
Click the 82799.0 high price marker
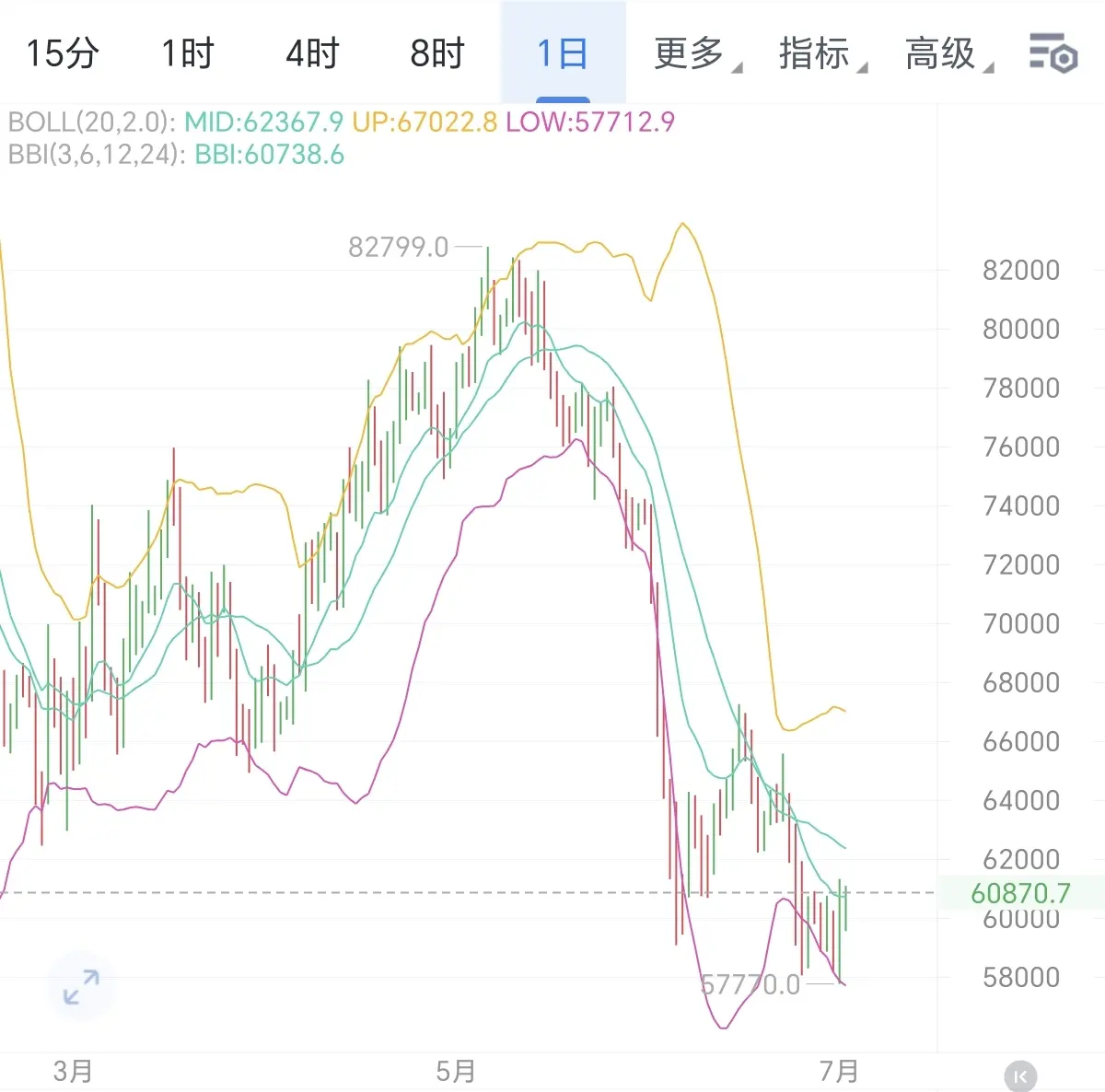(398, 247)
